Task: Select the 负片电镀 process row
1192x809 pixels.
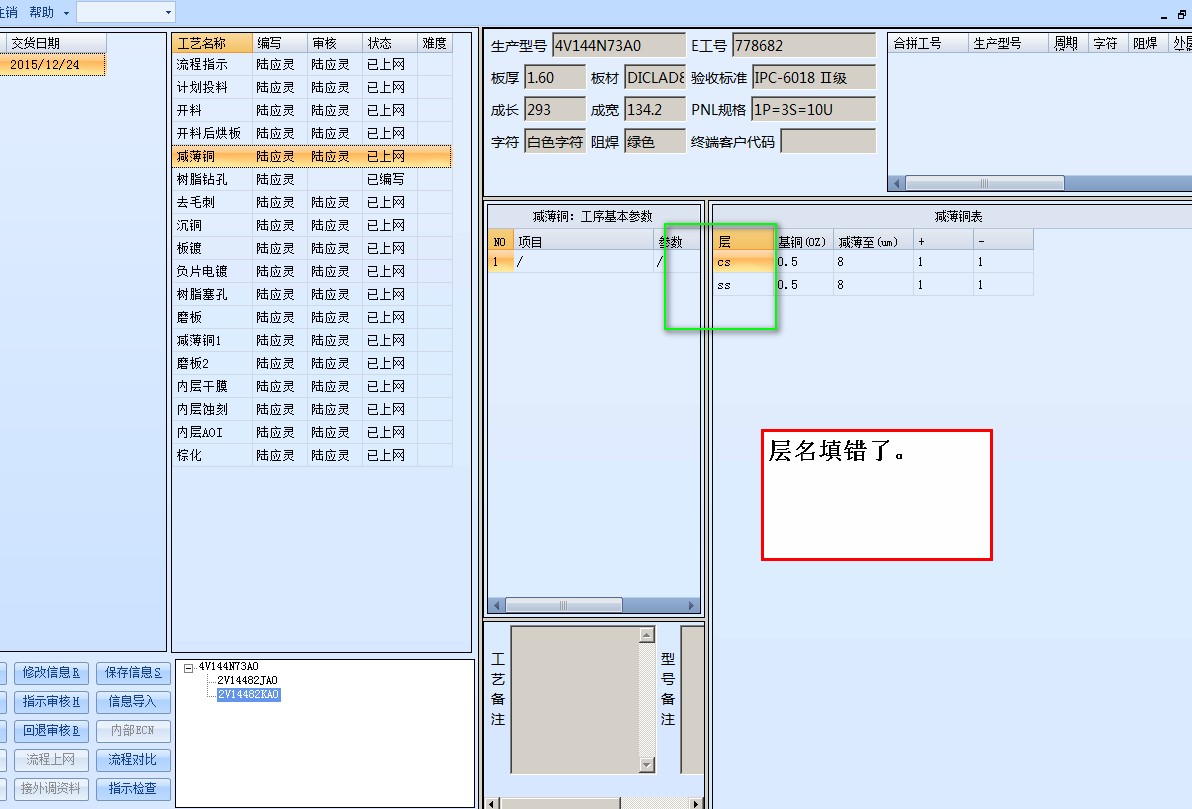Action: pyautogui.click(x=312, y=271)
